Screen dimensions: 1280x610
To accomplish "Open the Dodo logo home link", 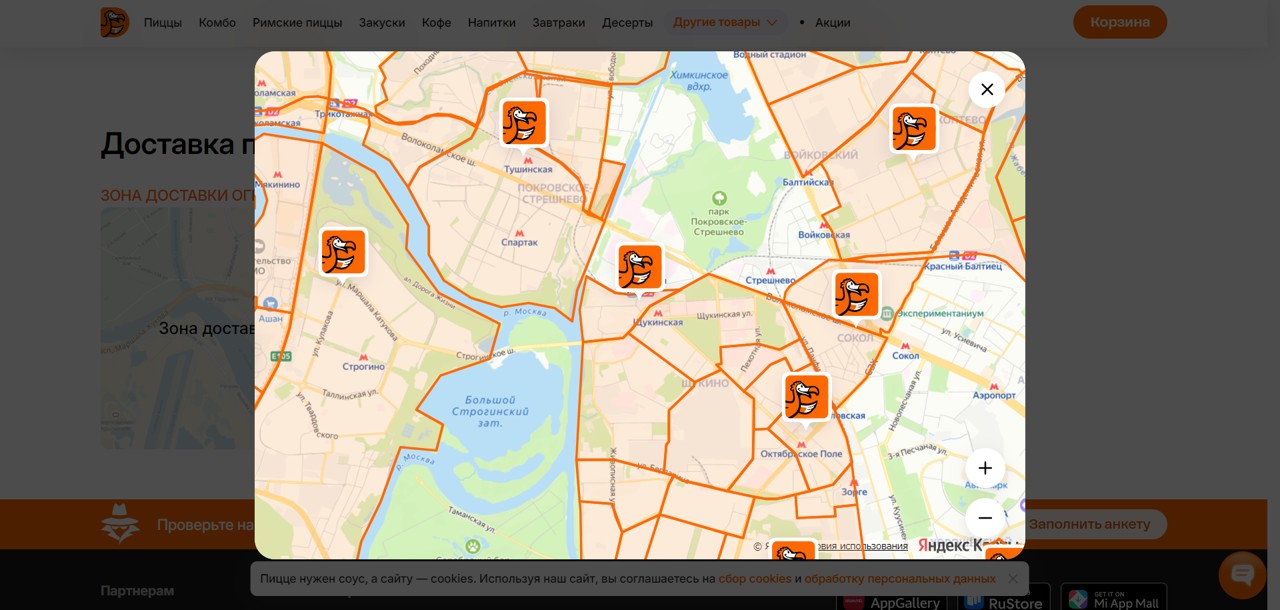I will pos(115,22).
